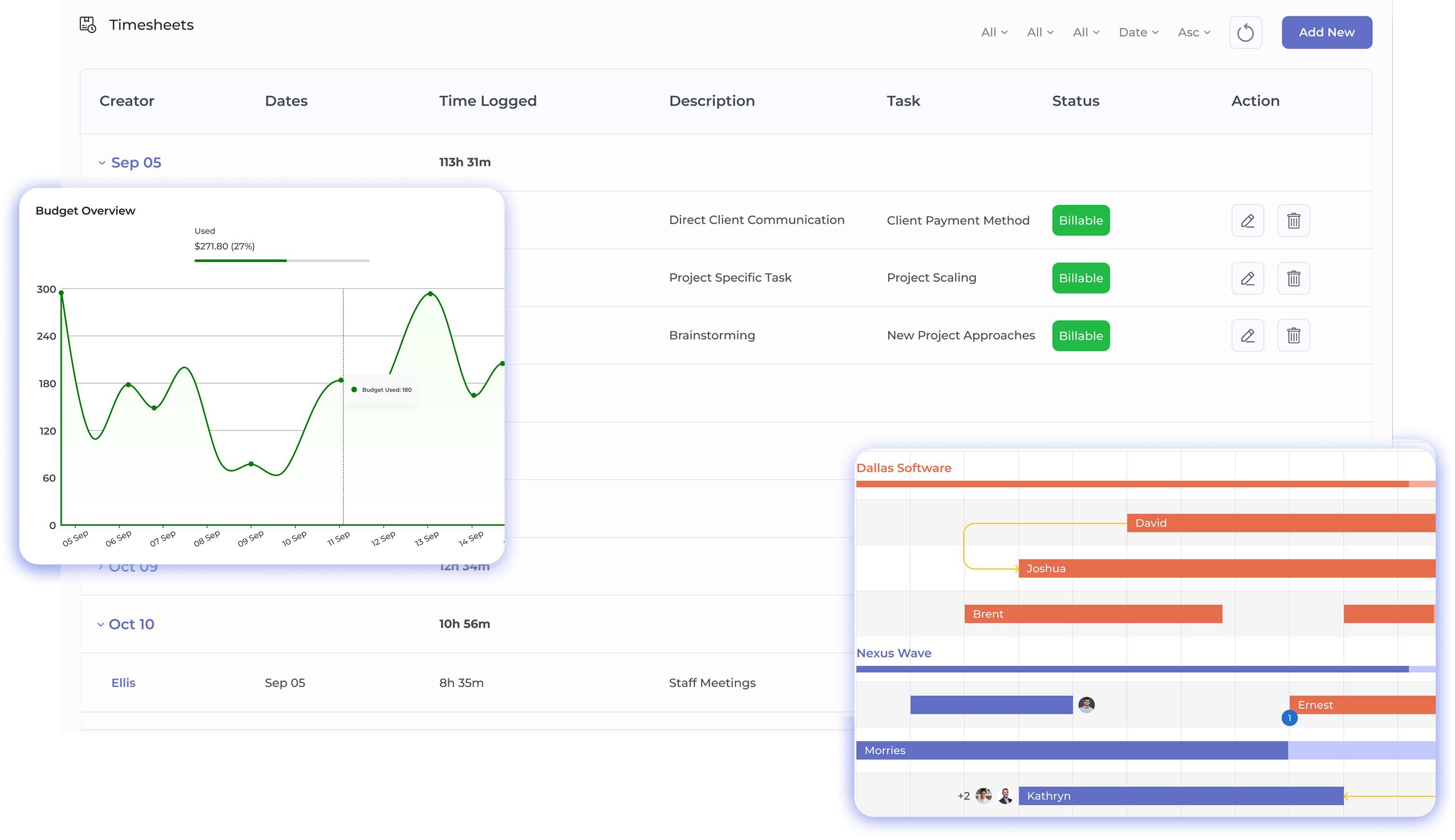Viewport: 1455px width, 840px height.
Task: Open the first All filter dropdown
Action: (x=994, y=32)
